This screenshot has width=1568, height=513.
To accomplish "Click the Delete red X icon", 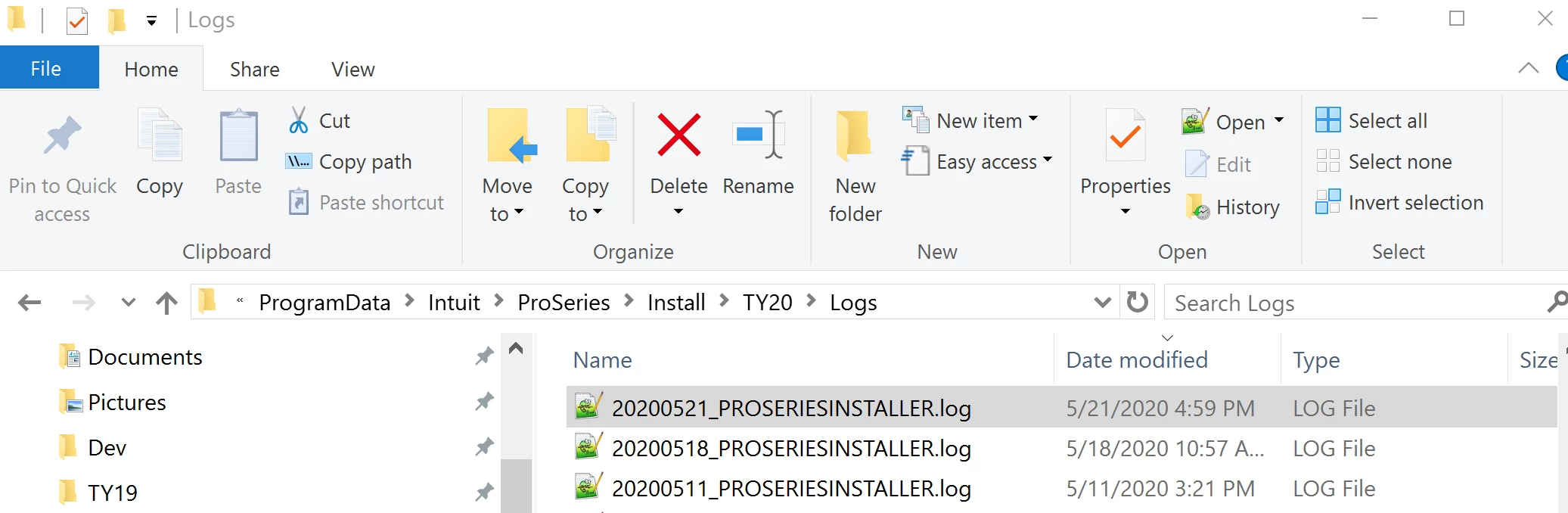I will click(678, 135).
